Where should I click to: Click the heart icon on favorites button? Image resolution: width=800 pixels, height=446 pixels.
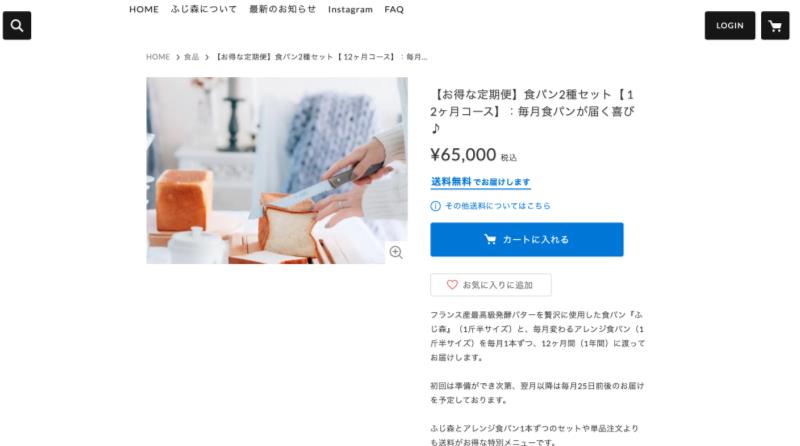click(x=452, y=285)
